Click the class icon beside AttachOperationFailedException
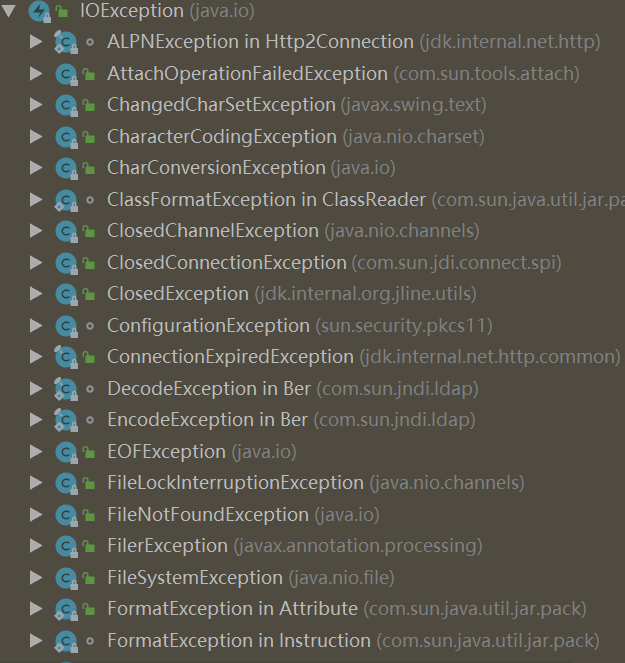Screen dimensions: 625x663 click(66, 74)
